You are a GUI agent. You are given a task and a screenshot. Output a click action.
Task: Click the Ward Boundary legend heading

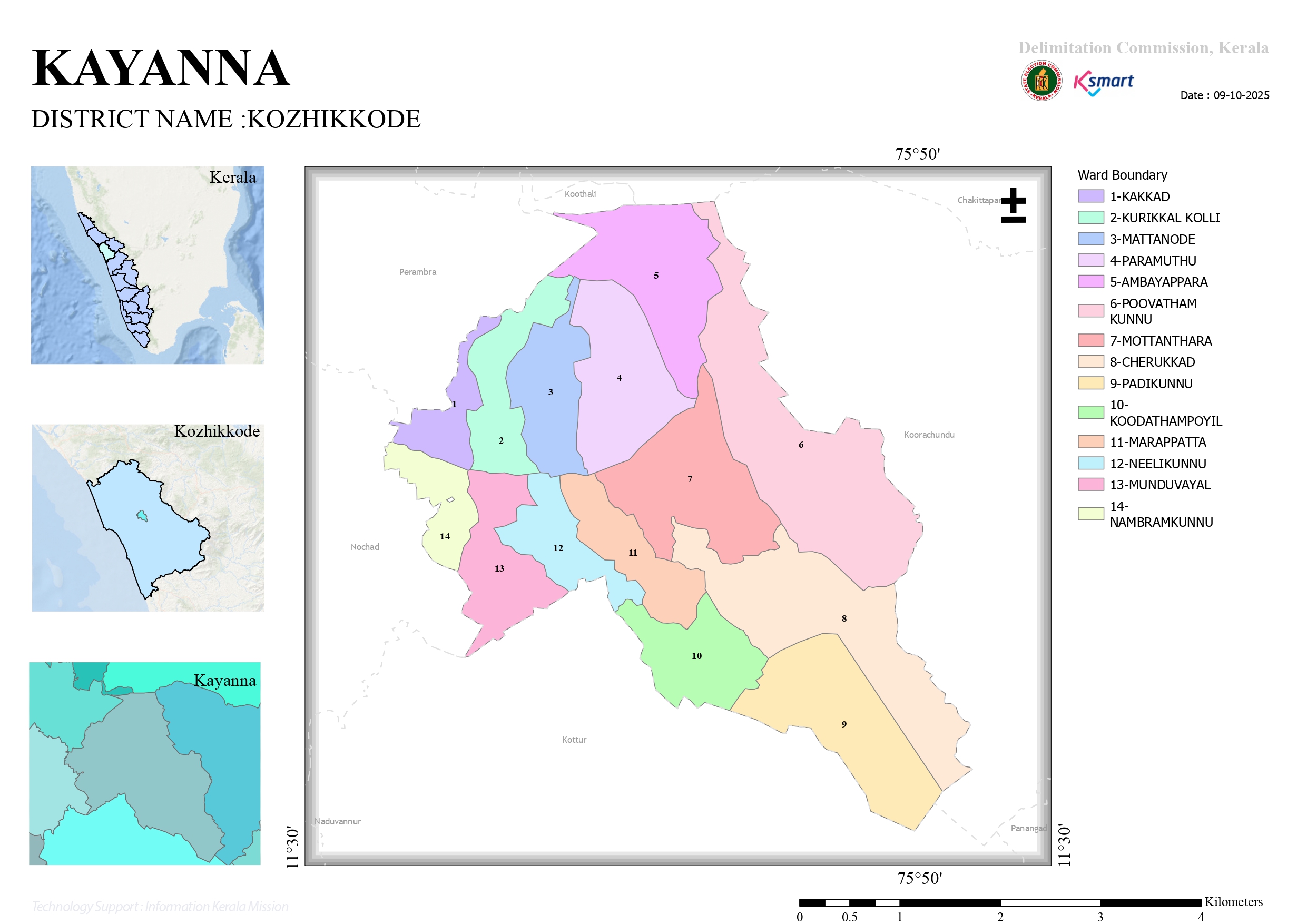(x=1122, y=175)
